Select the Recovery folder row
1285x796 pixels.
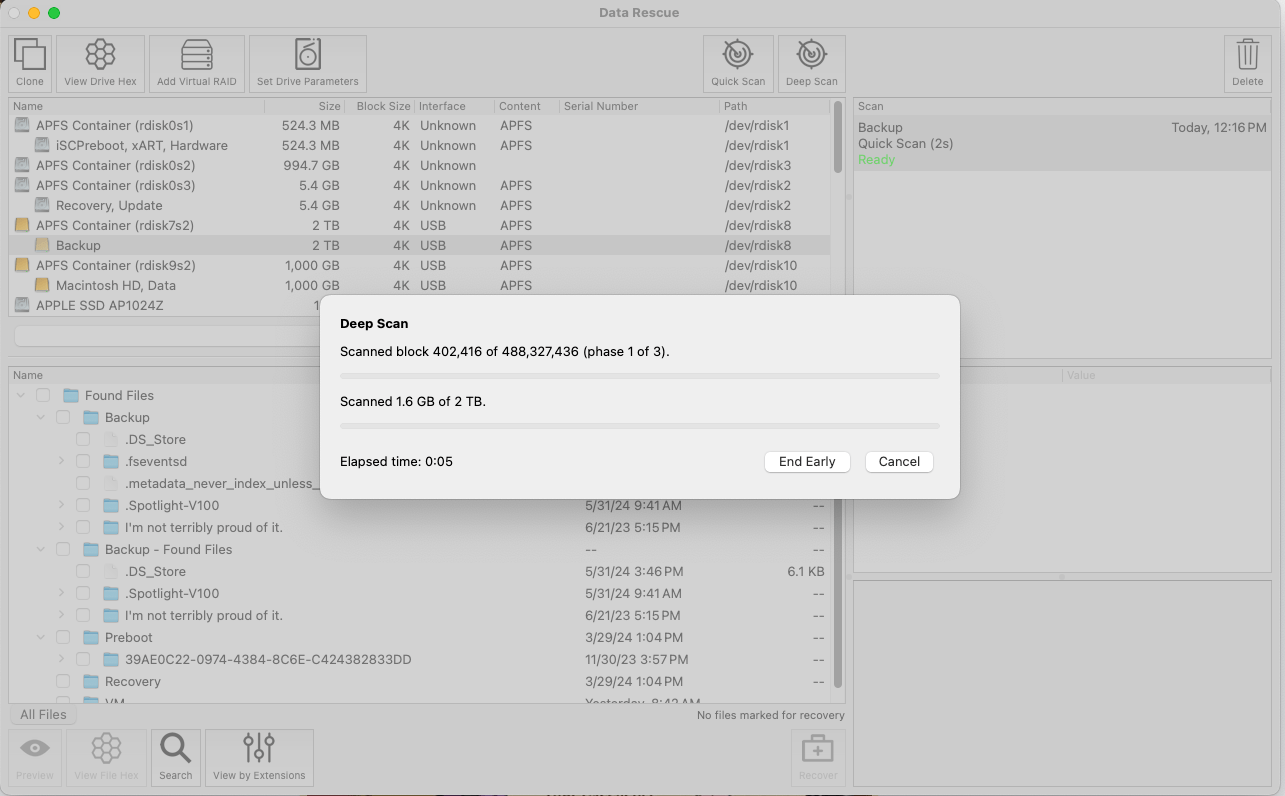tap(131, 681)
